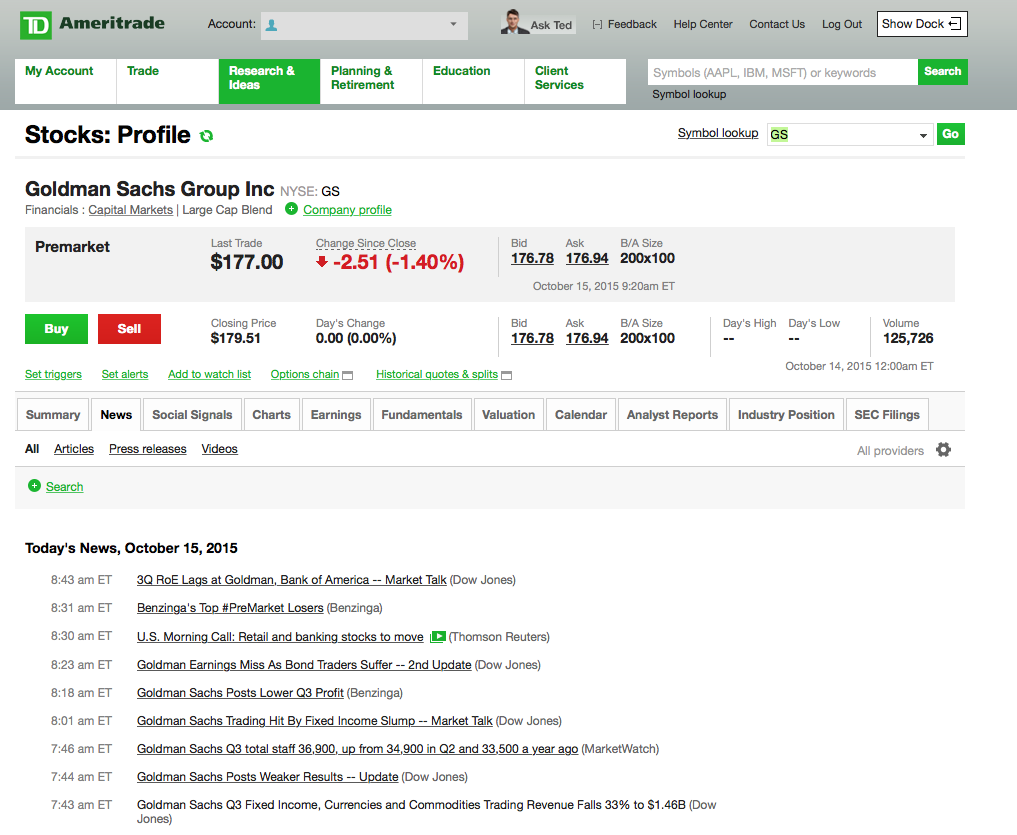The height and width of the screenshot is (835, 1017).
Task: Open Goldman Sachs Q3 total staff article
Action: click(357, 749)
